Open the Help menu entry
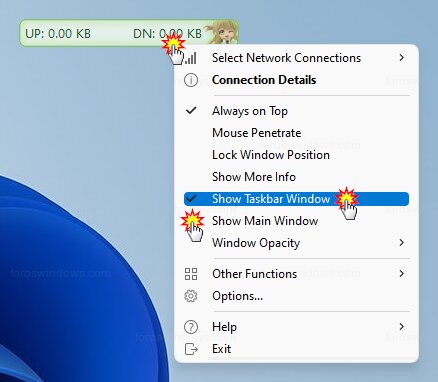The height and width of the screenshot is (382, 438). coord(296,327)
